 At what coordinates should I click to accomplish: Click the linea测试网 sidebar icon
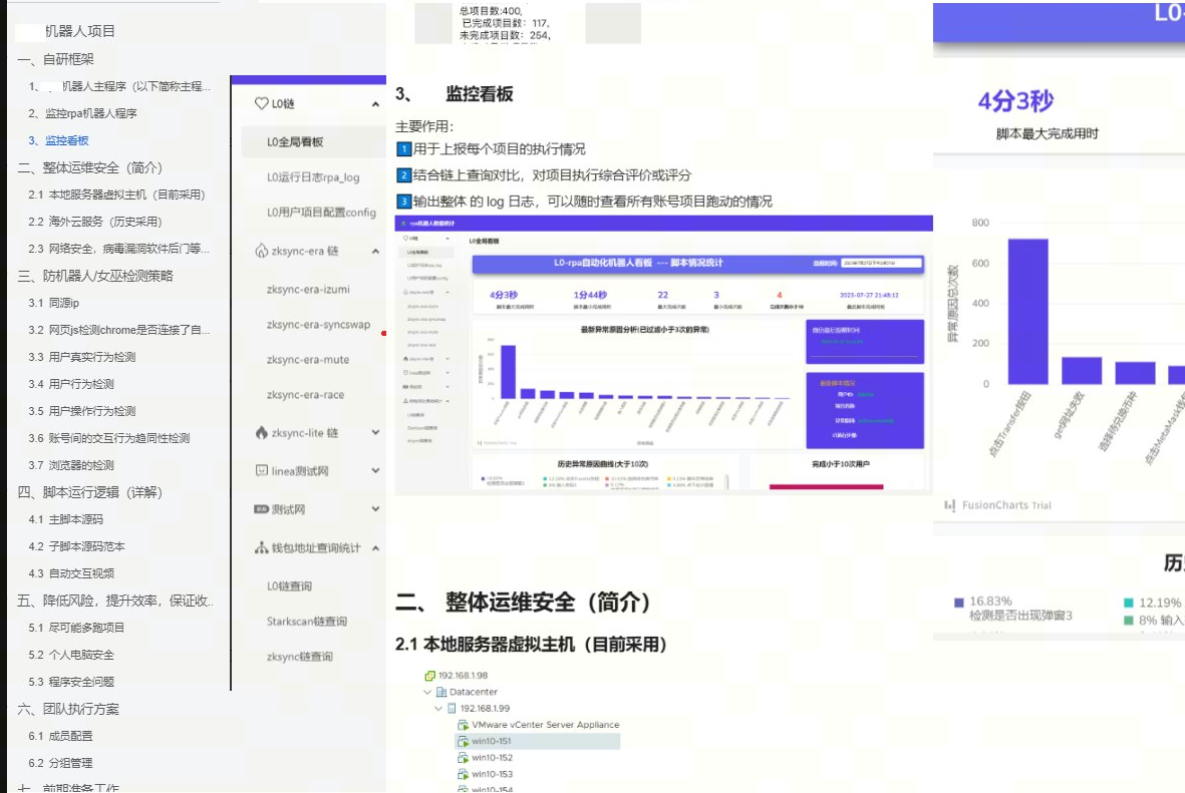click(x=262, y=470)
